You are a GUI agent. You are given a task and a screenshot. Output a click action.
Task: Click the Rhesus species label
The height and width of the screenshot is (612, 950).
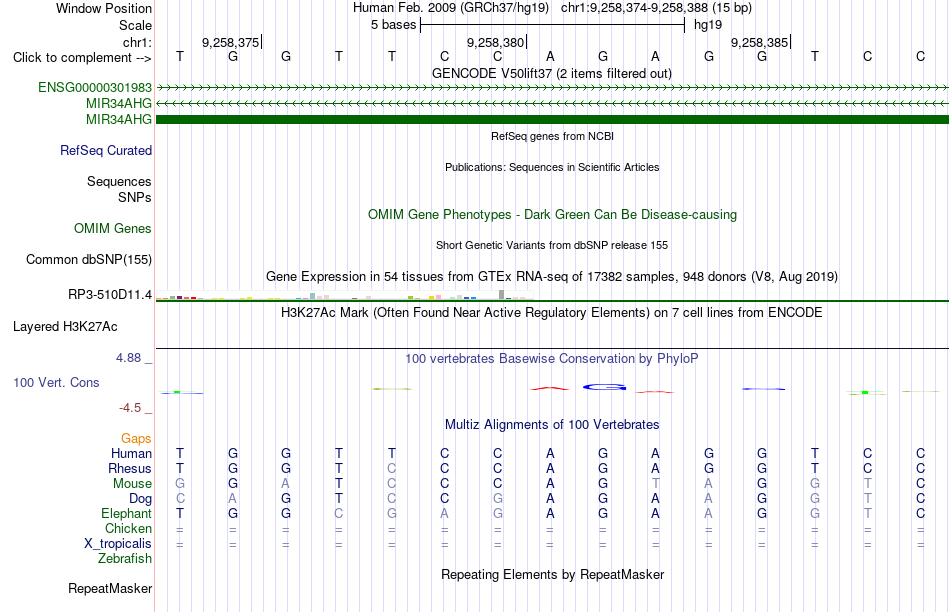[130, 468]
